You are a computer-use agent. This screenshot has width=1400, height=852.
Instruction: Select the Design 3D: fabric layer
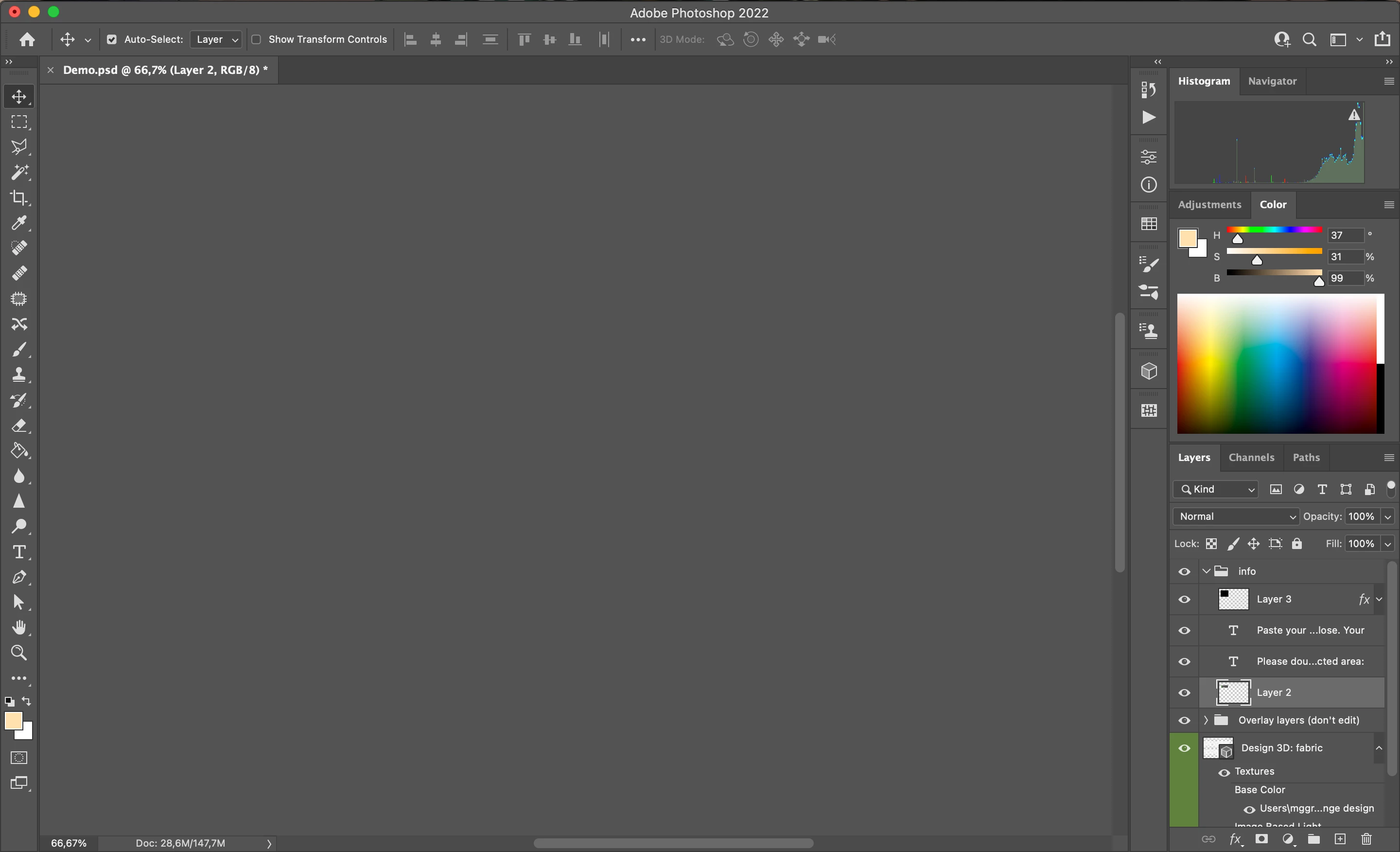point(1281,748)
